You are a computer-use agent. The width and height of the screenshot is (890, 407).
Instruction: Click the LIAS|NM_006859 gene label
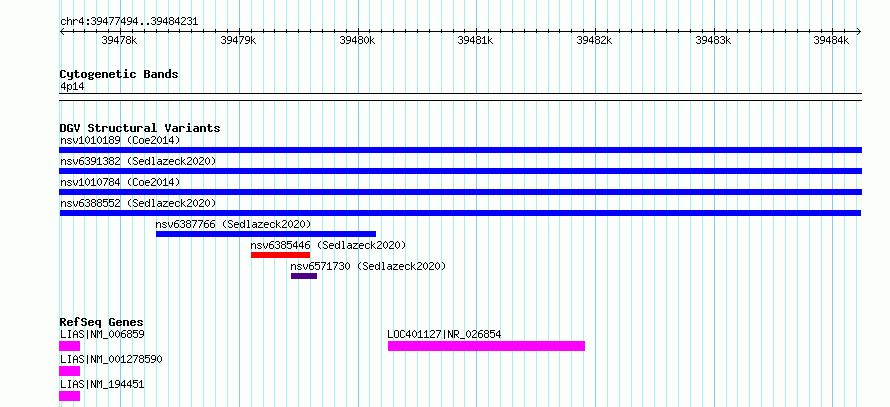[x=102, y=334]
